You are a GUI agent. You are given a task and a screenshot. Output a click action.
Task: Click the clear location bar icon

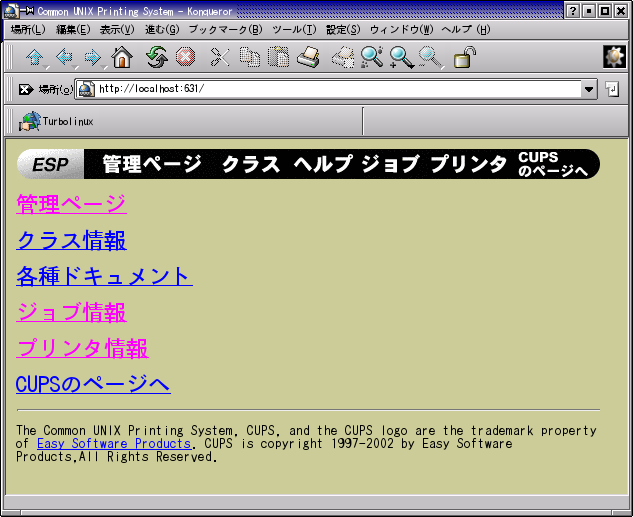point(25,89)
